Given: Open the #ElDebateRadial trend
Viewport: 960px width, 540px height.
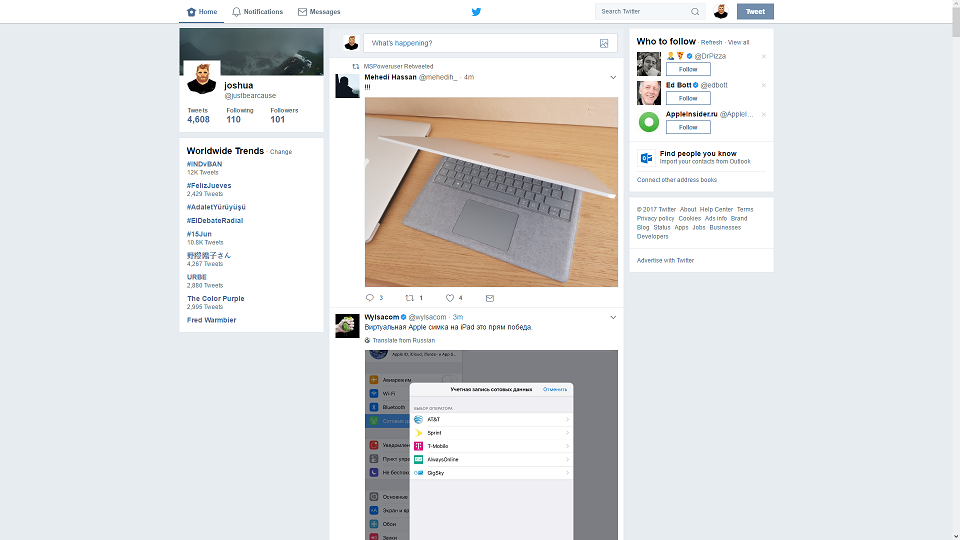Looking at the screenshot, I should click(x=215, y=220).
